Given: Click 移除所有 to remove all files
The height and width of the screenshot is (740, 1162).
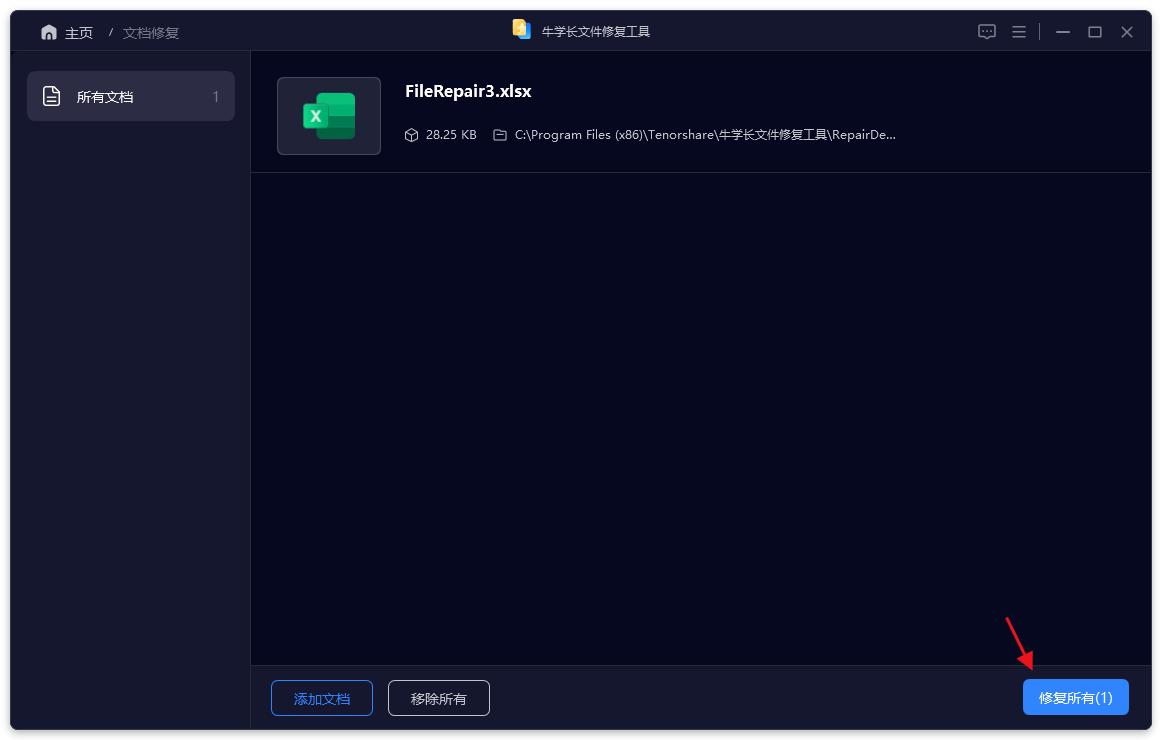Looking at the screenshot, I should pyautogui.click(x=438, y=698).
